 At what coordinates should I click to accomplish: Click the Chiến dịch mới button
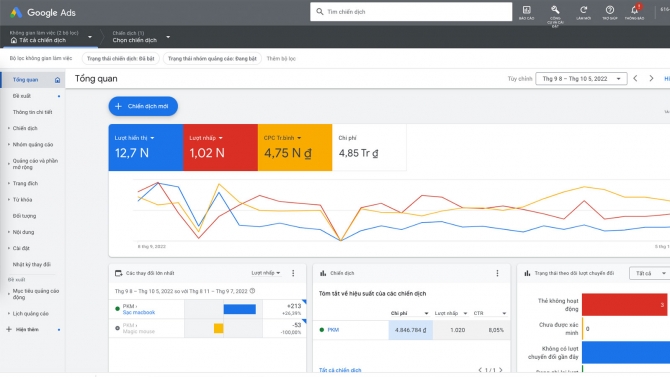[143, 106]
